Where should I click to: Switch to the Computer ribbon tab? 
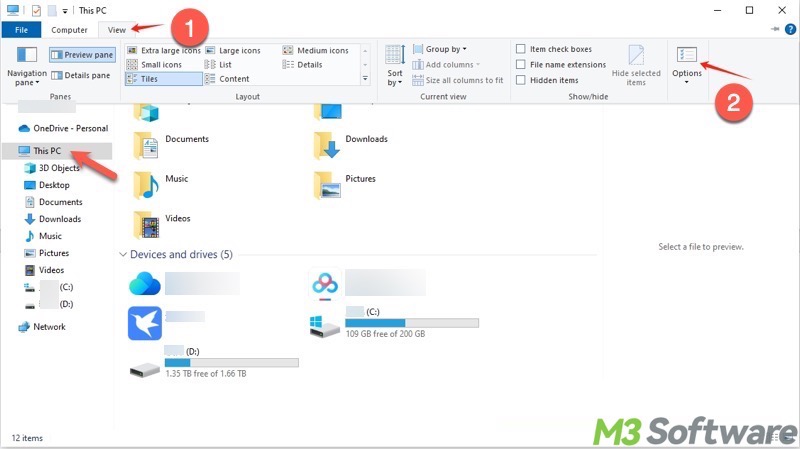pos(70,30)
